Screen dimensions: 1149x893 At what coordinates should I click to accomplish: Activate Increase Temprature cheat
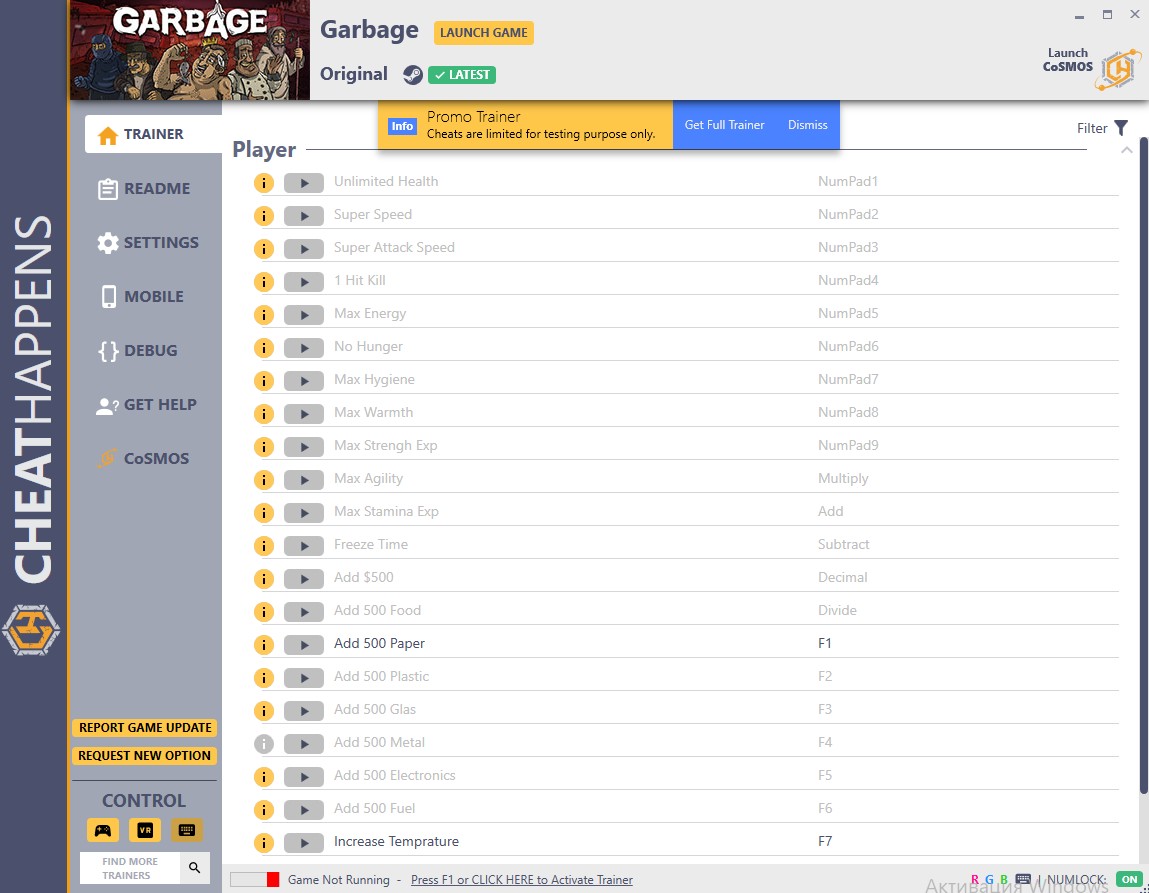(304, 842)
